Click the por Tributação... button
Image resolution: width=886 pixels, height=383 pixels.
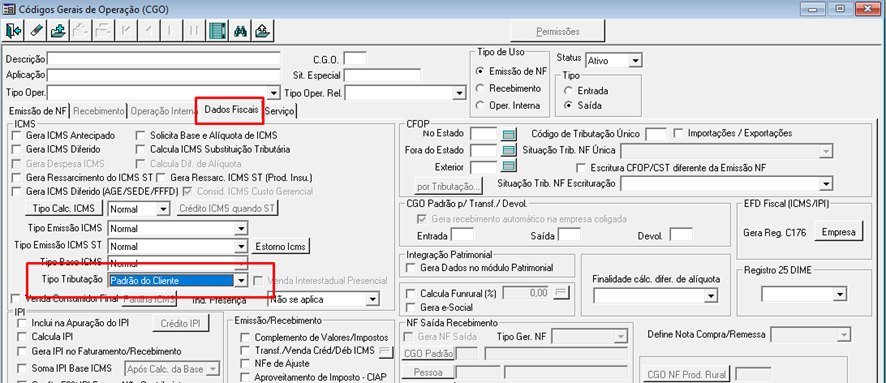click(449, 185)
